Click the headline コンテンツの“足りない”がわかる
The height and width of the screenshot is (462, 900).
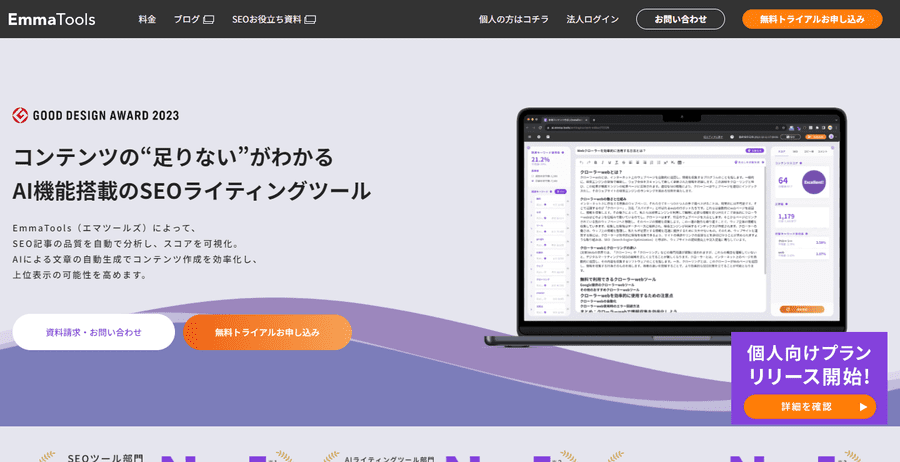click(x=172, y=157)
